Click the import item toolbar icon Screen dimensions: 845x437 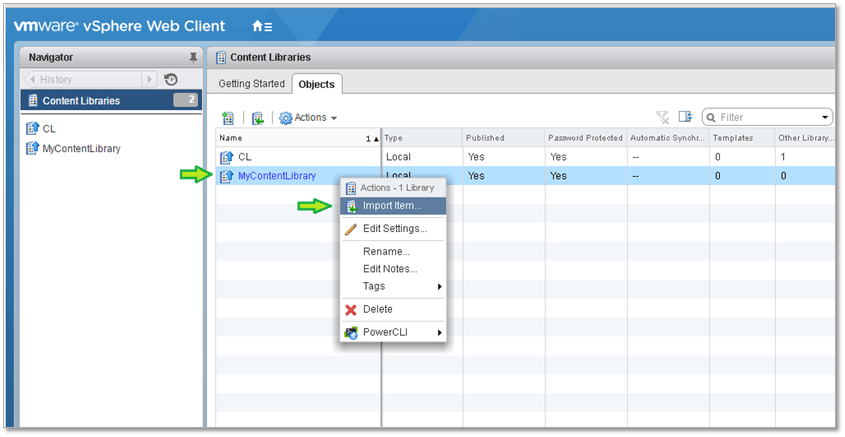point(258,118)
